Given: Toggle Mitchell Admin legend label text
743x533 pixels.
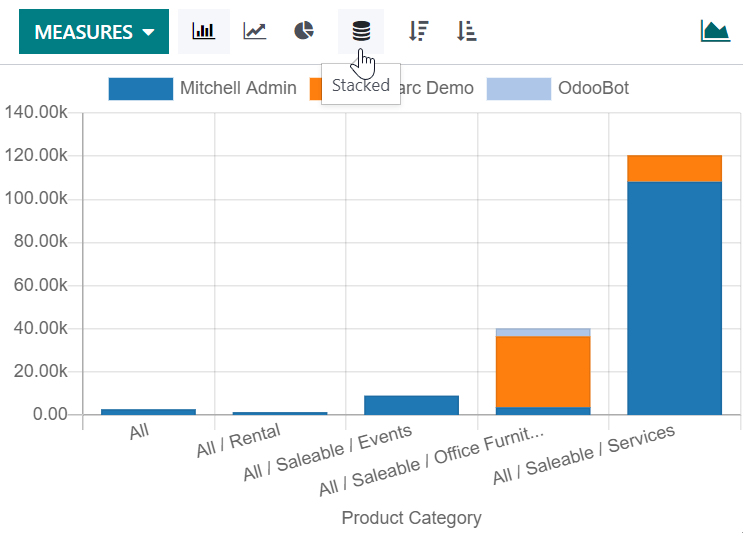Looking at the screenshot, I should (238, 88).
